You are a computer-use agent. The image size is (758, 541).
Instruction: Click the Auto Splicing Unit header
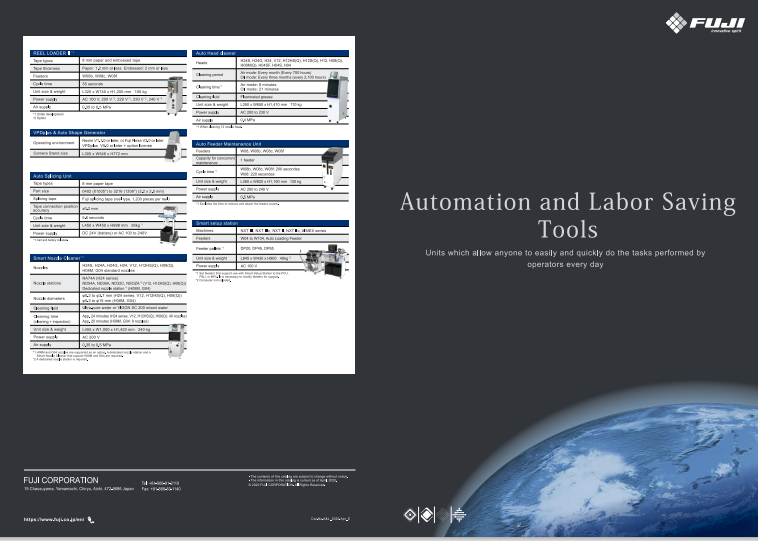pyautogui.click(x=108, y=176)
